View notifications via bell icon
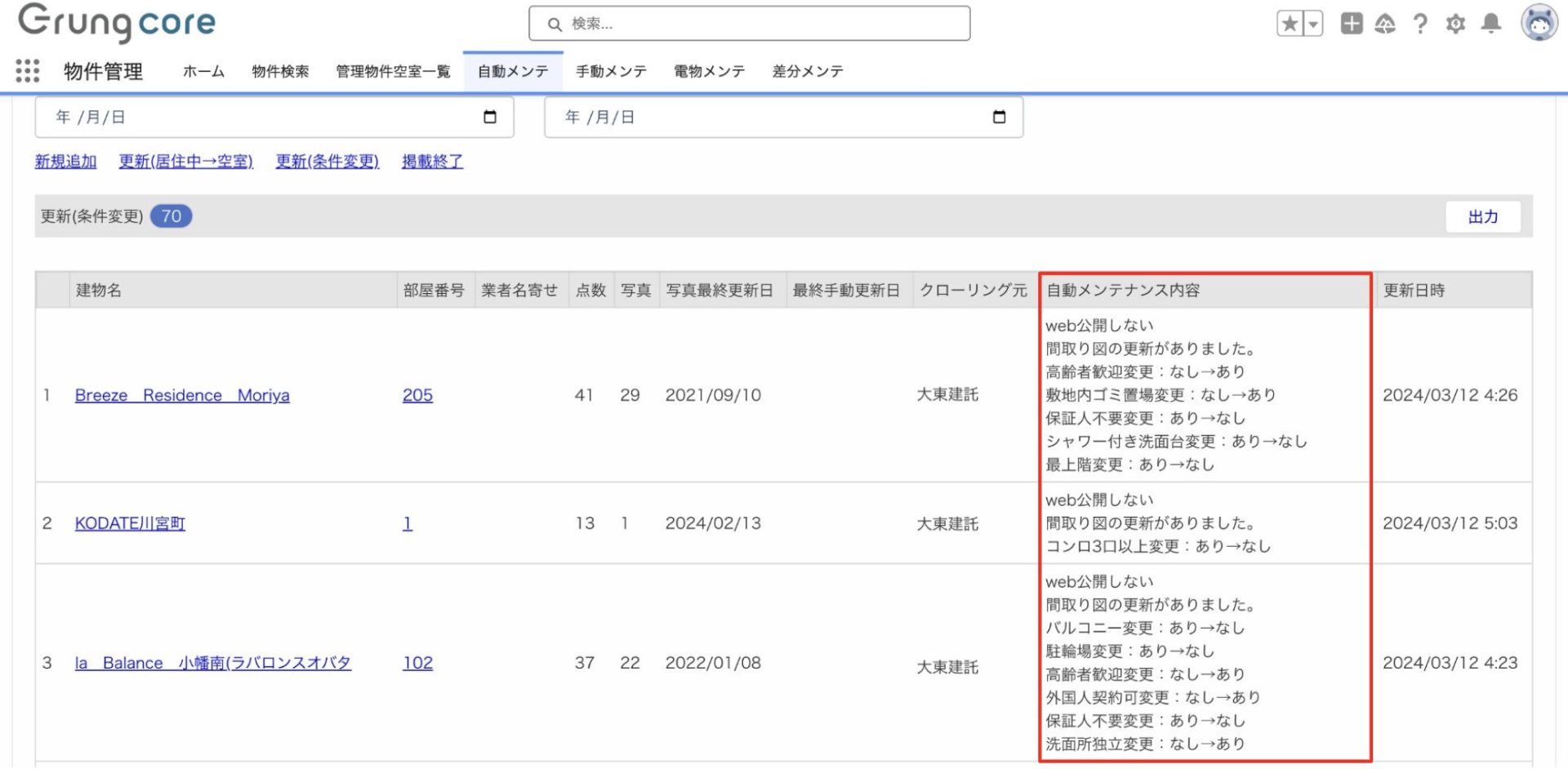 point(1490,24)
